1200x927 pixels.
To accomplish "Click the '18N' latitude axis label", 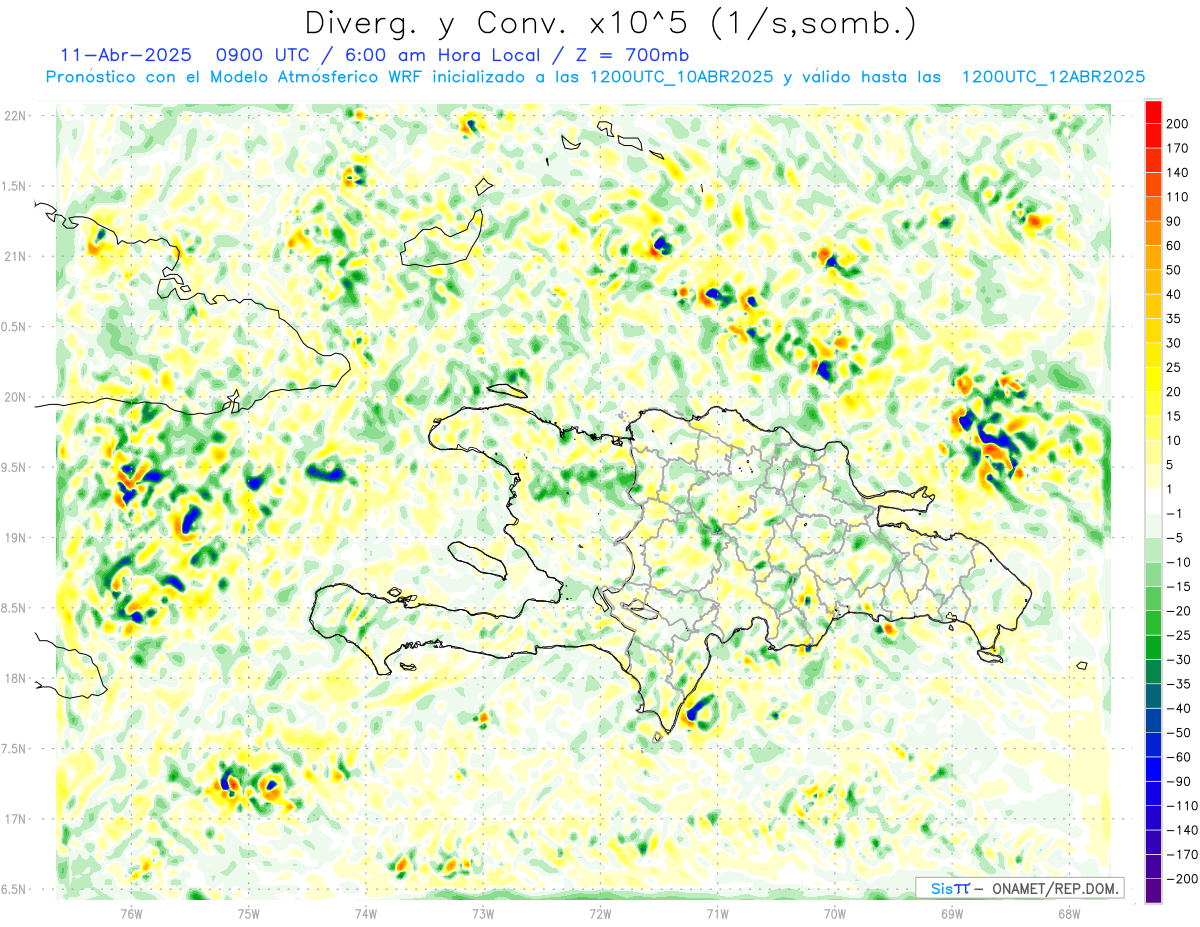I will pos(15,678).
